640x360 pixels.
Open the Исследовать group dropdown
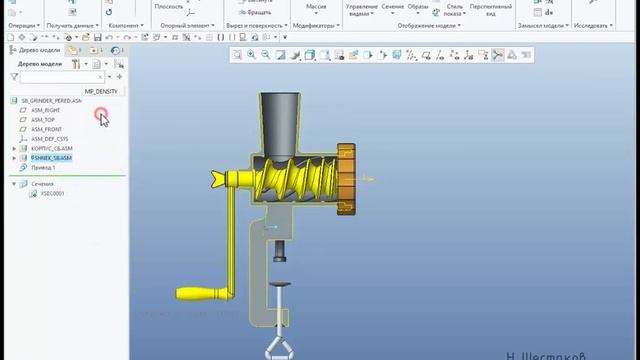[593, 26]
